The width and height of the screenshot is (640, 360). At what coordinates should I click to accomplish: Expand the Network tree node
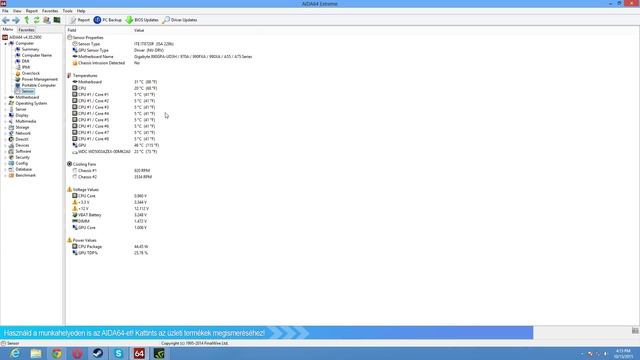[x=5, y=133]
